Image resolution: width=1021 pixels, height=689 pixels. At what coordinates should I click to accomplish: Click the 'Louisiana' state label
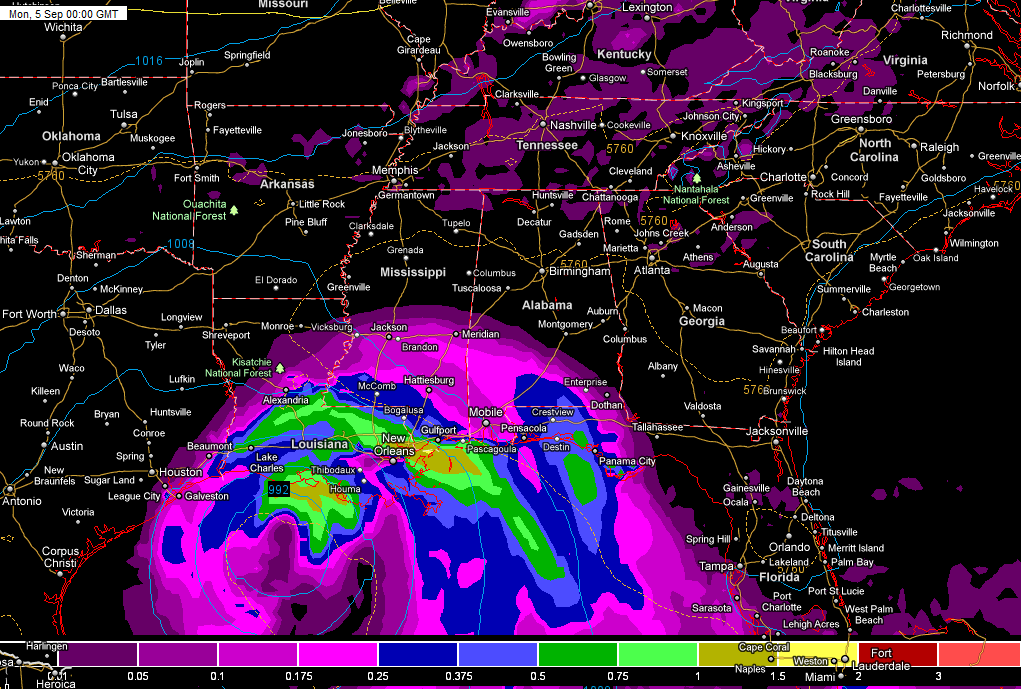tap(319, 444)
